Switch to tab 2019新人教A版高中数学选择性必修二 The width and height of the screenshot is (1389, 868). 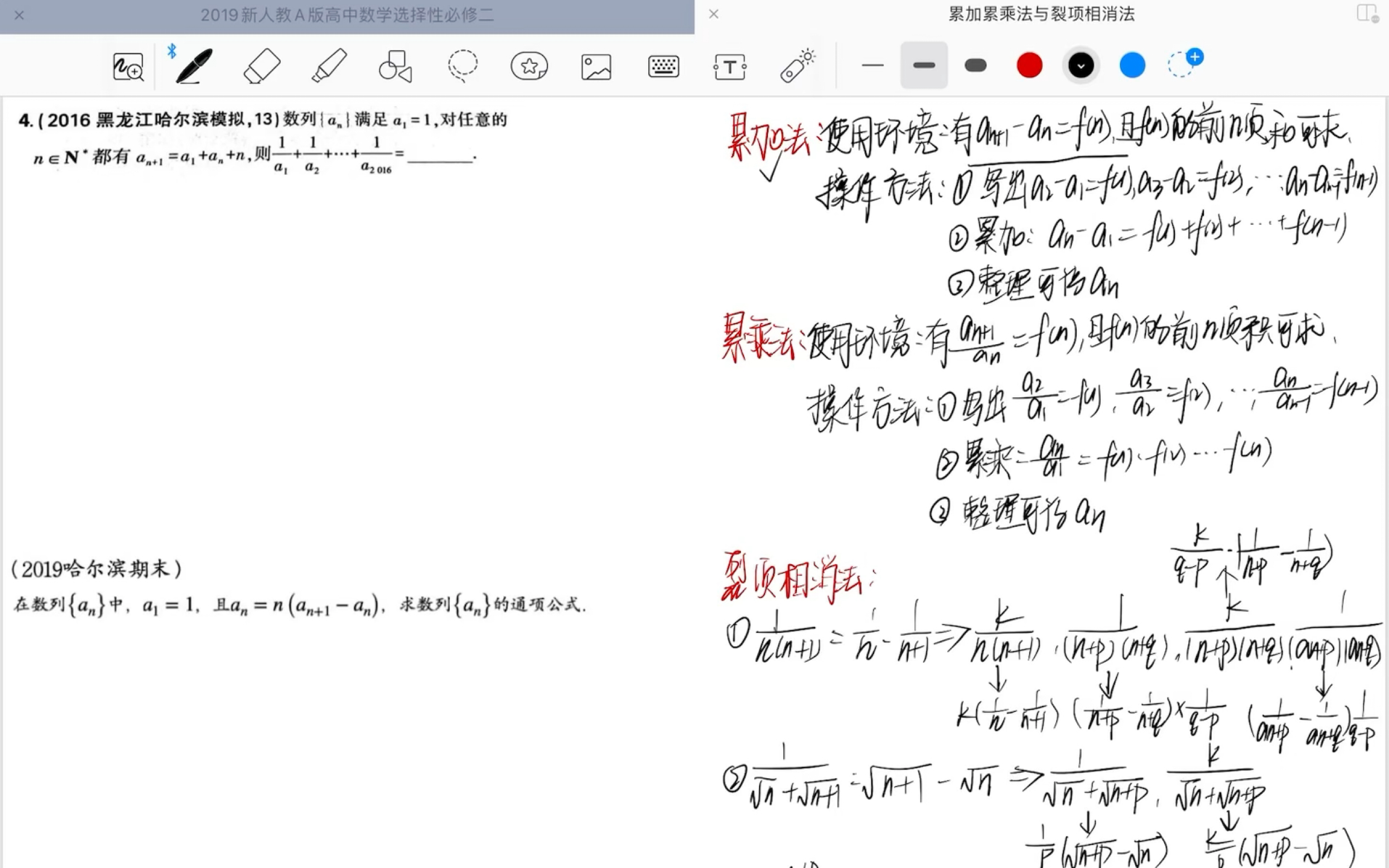pos(347,15)
